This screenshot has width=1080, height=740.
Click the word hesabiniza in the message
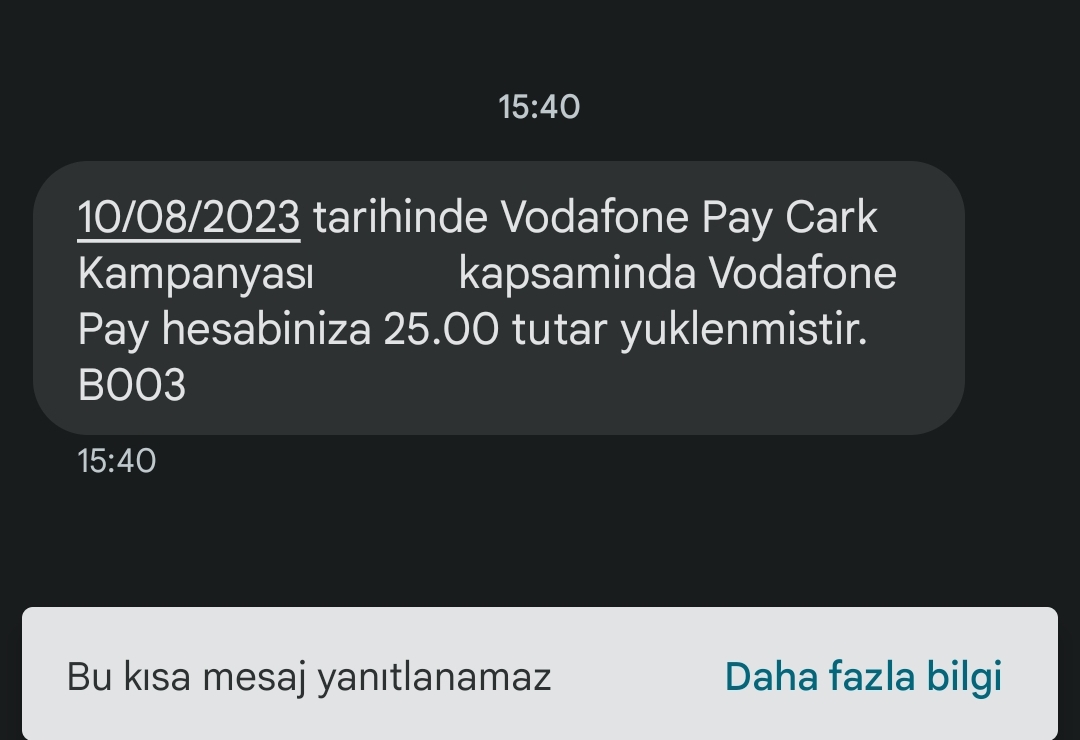coord(267,329)
